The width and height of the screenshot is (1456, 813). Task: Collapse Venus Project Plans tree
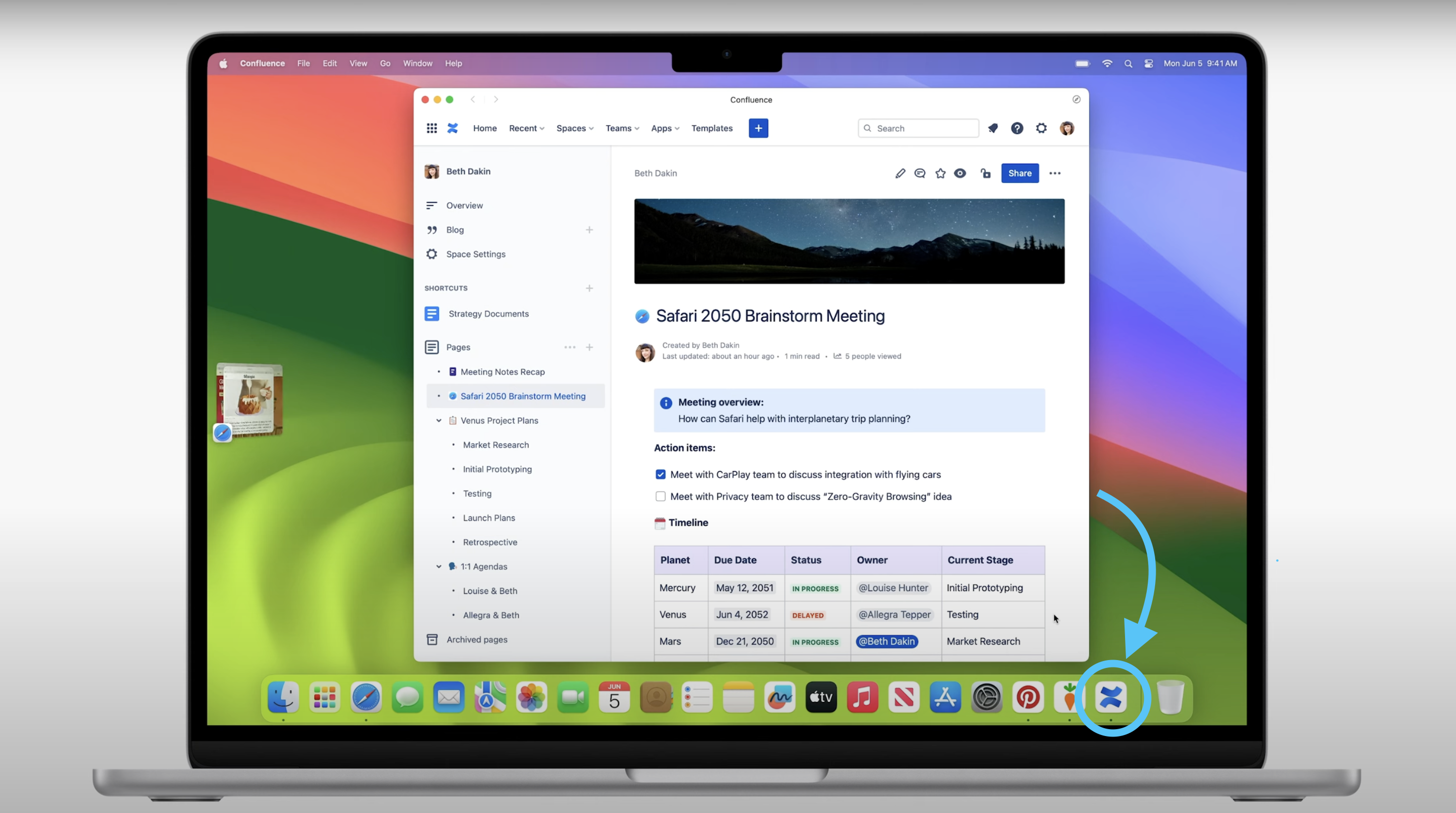[438, 421]
